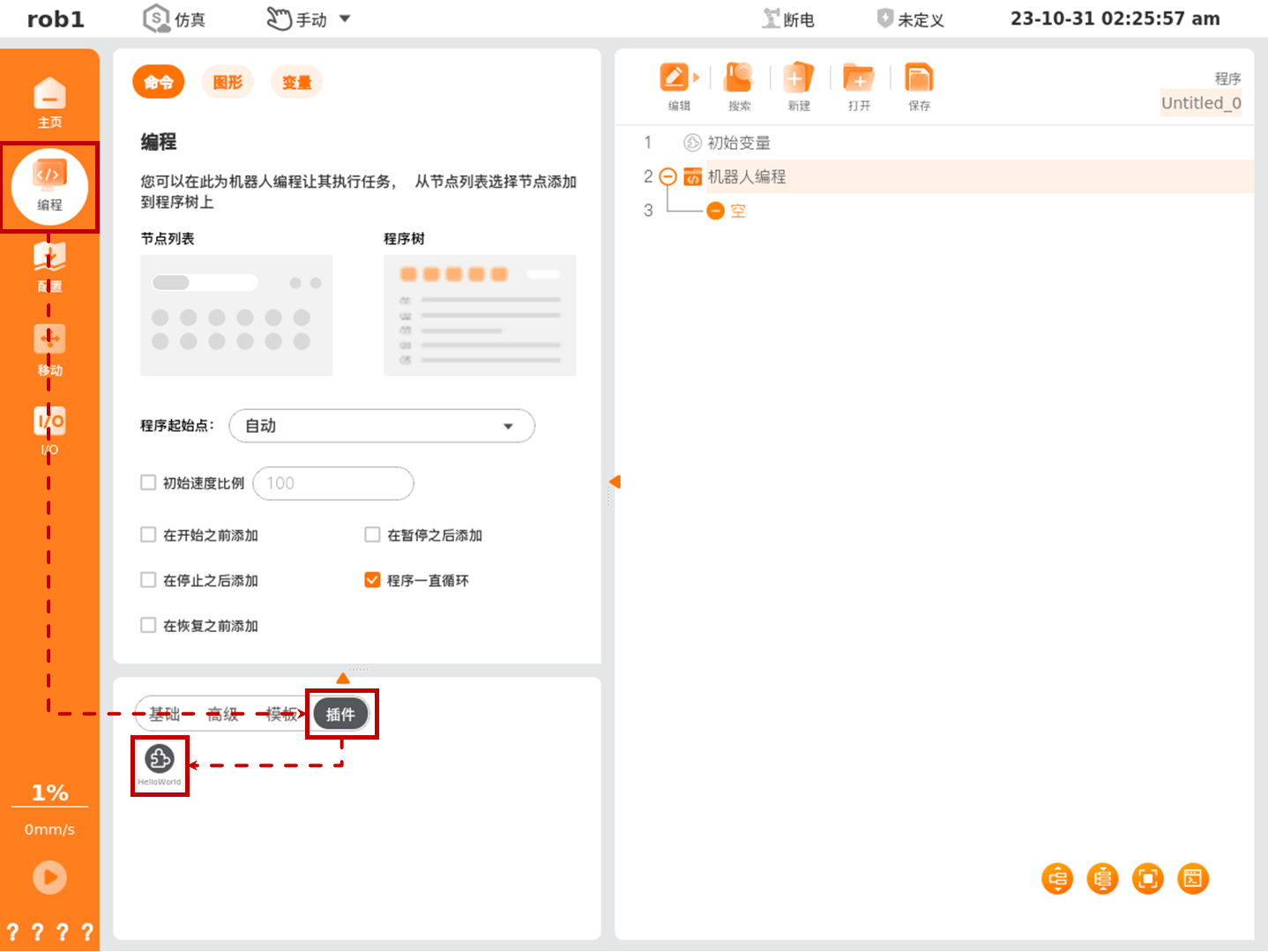The height and width of the screenshot is (952, 1268).
Task: Click the 编辑 edit toolbar icon
Action: [679, 86]
